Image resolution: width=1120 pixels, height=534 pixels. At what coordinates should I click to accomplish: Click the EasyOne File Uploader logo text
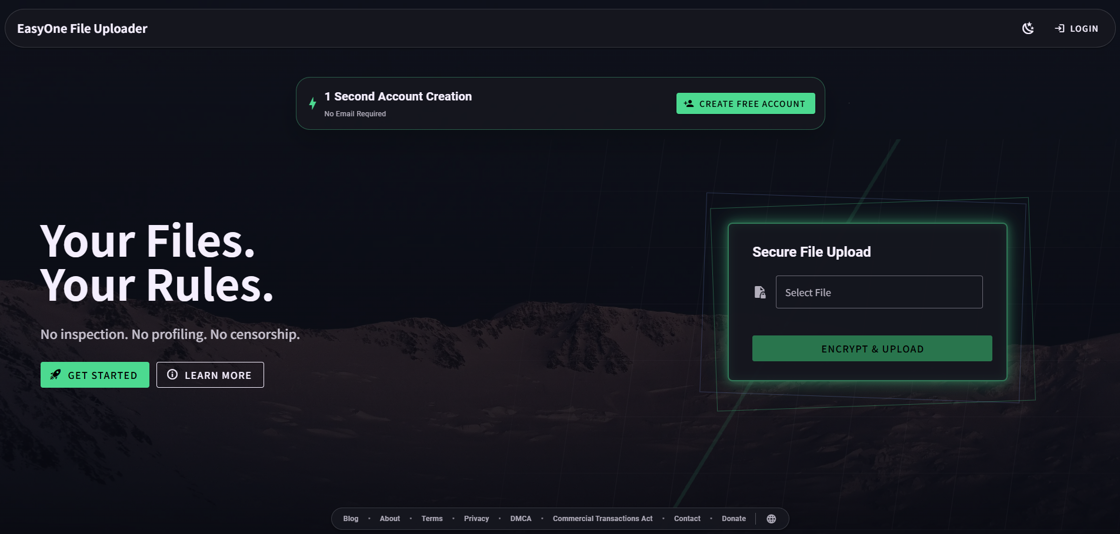[x=82, y=29]
